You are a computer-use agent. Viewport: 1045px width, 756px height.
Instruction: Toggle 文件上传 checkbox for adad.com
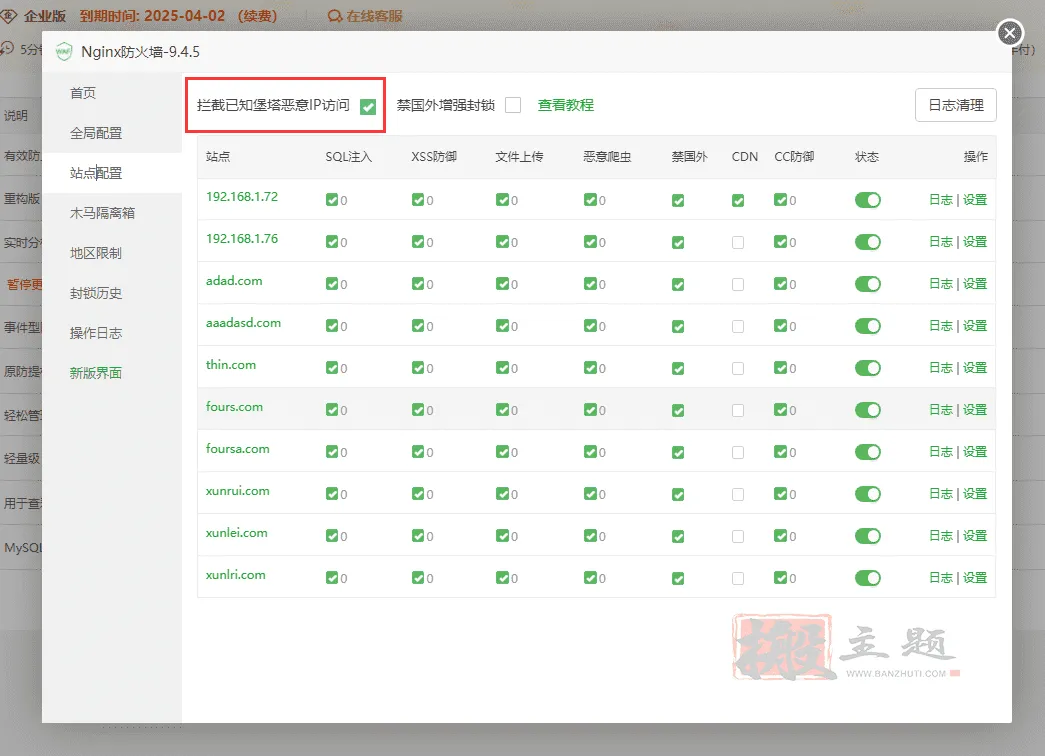point(503,283)
